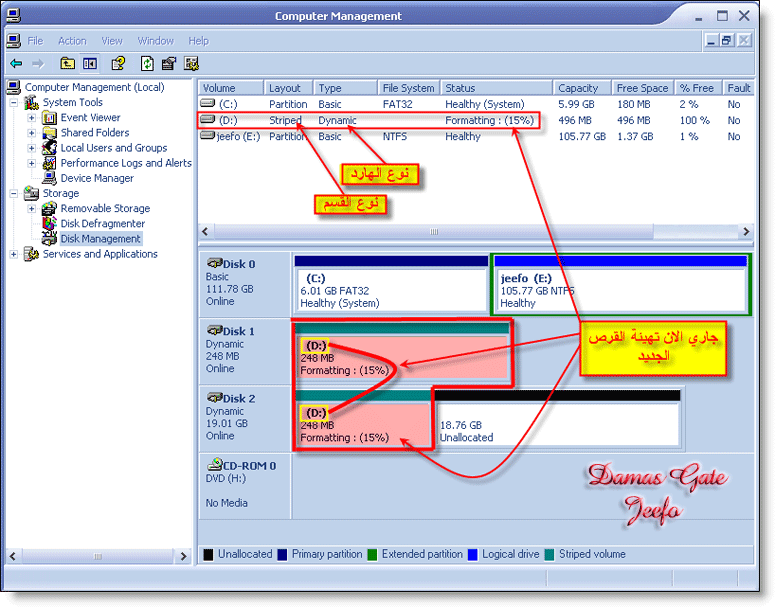
Task: Click the Refresh toolbar icon
Action: click(147, 63)
